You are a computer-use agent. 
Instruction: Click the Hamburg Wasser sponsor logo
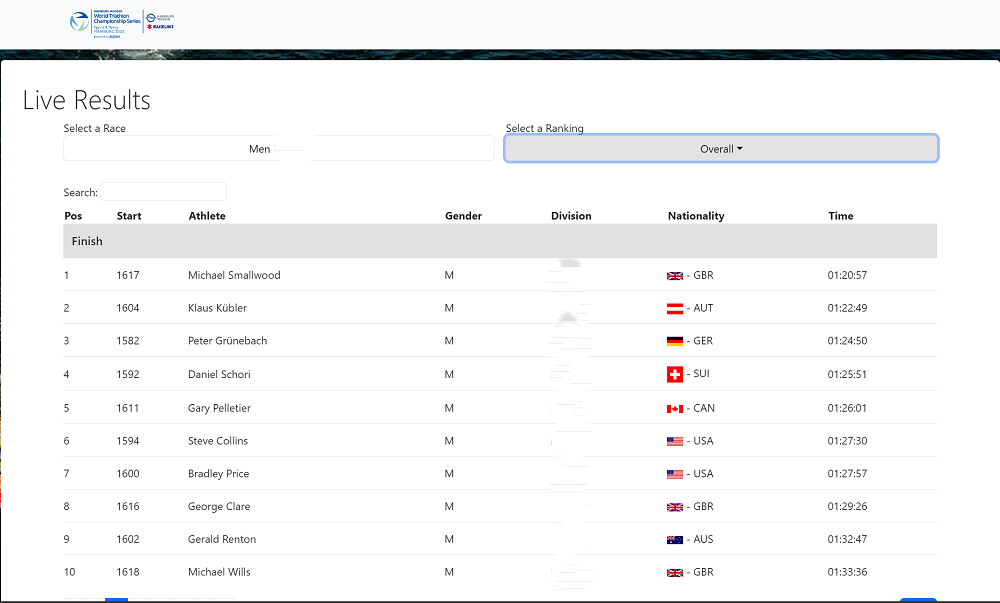coord(160,15)
